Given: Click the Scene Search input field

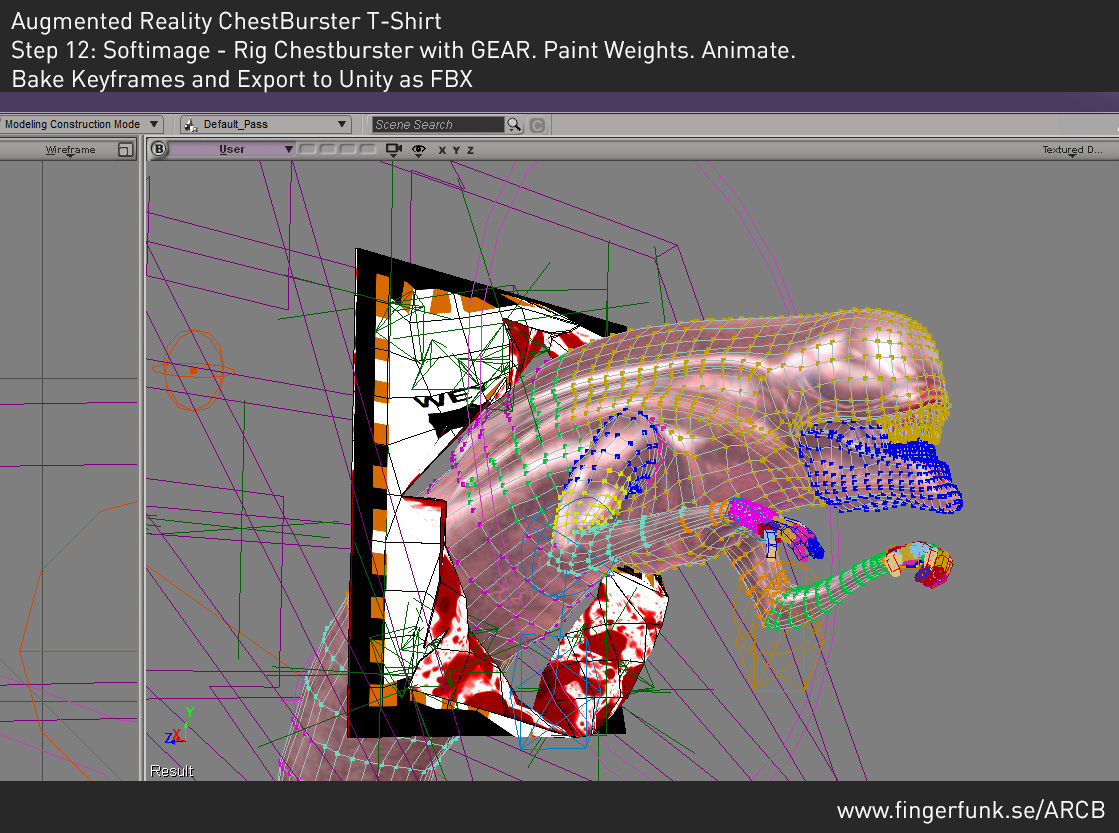Looking at the screenshot, I should (437, 125).
